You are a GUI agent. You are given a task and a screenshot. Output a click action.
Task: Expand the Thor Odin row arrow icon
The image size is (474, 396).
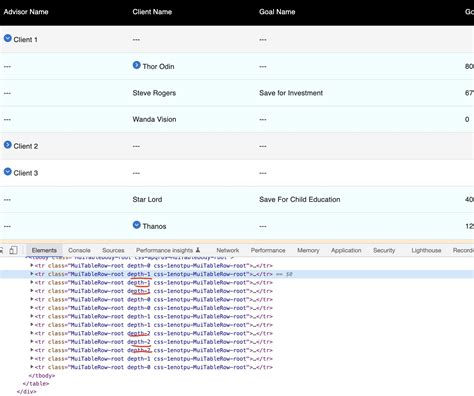137,65
